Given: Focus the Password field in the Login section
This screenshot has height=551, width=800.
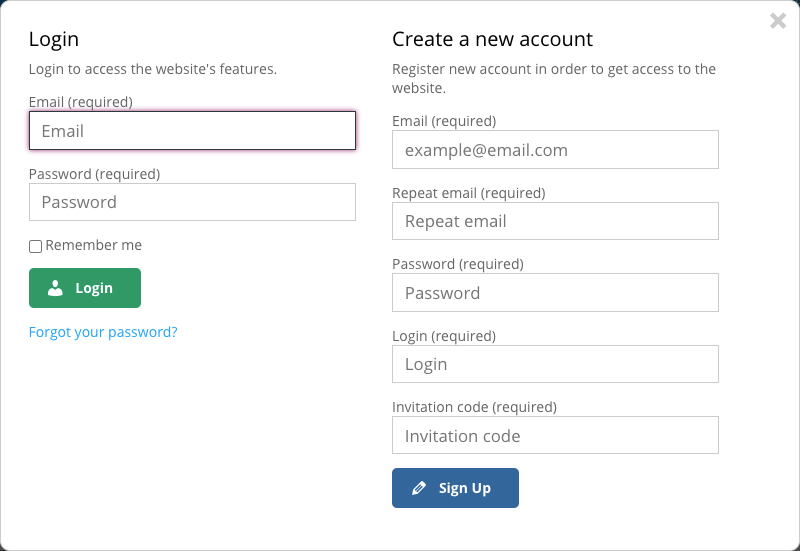Looking at the screenshot, I should coord(192,202).
